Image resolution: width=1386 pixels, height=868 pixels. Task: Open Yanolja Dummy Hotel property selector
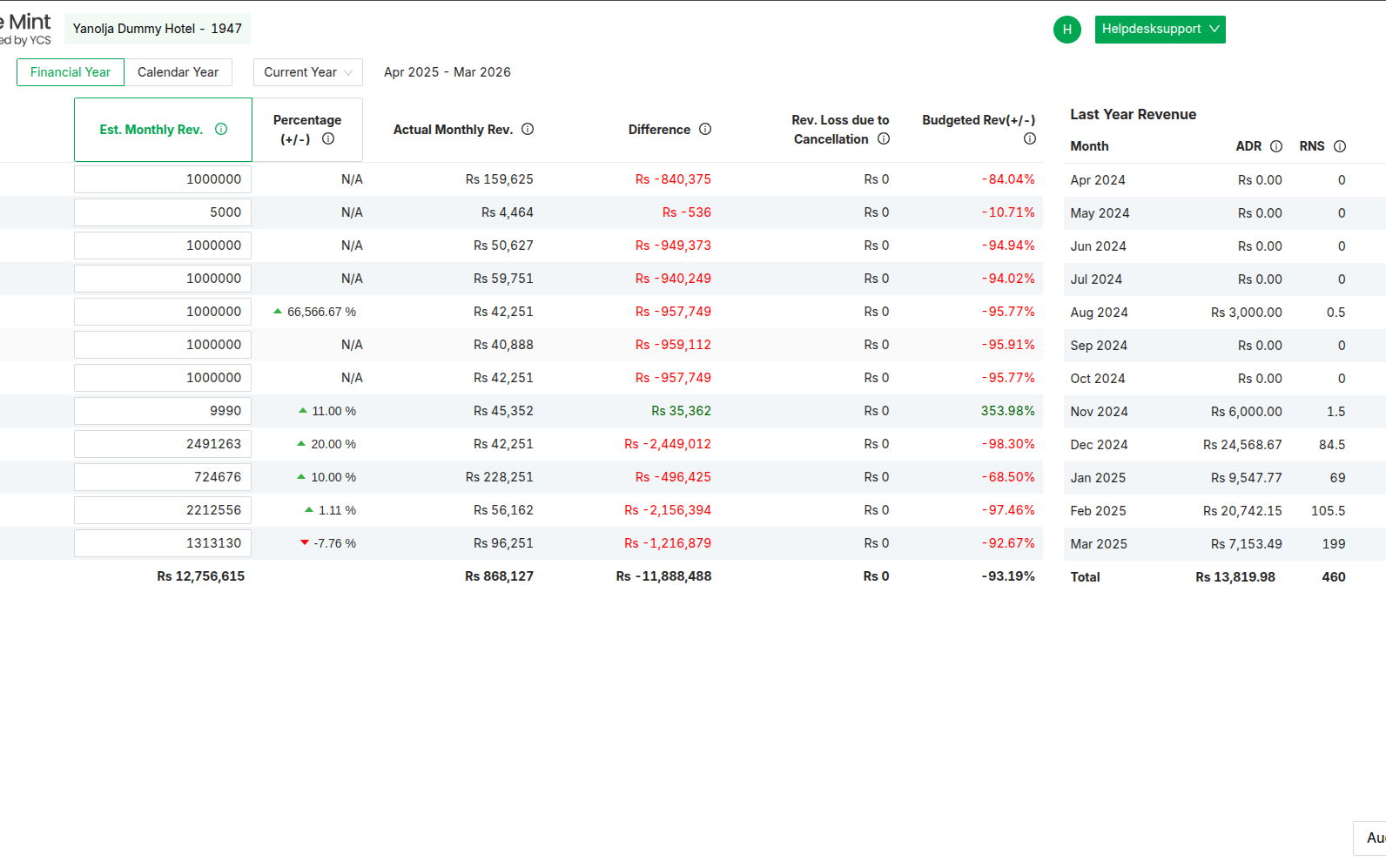(158, 29)
